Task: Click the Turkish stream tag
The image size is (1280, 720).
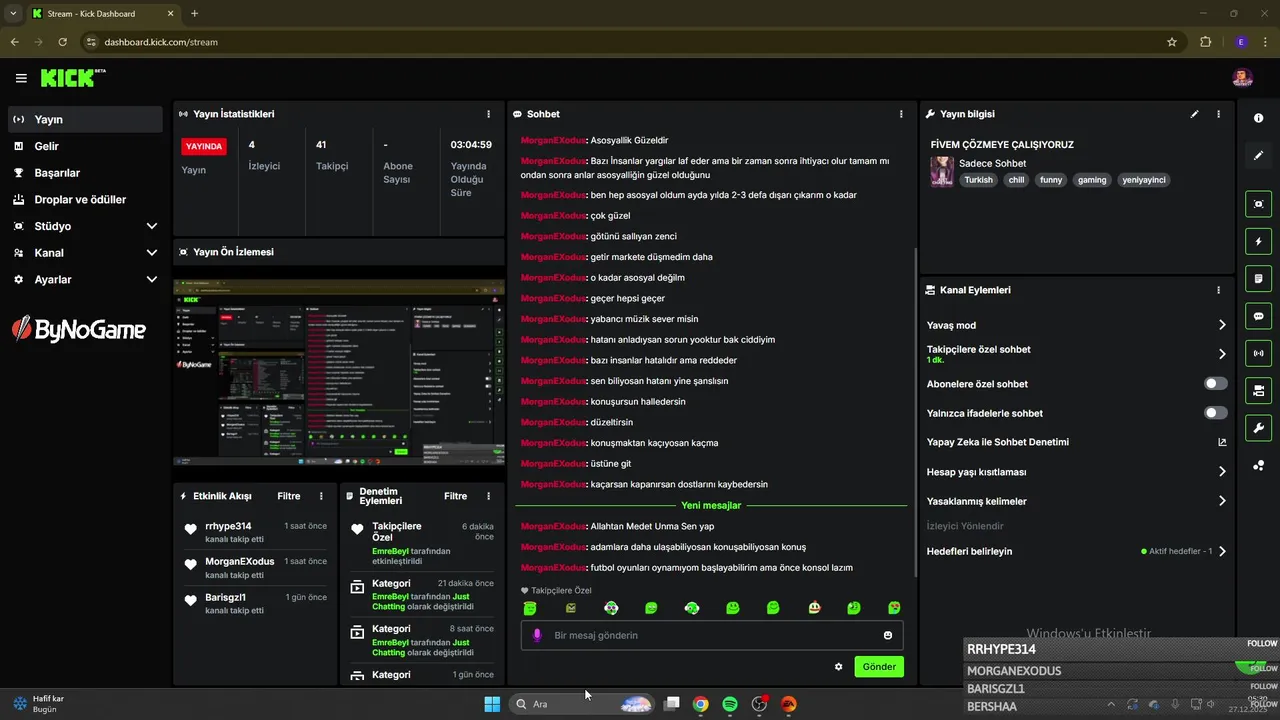Action: tap(978, 180)
